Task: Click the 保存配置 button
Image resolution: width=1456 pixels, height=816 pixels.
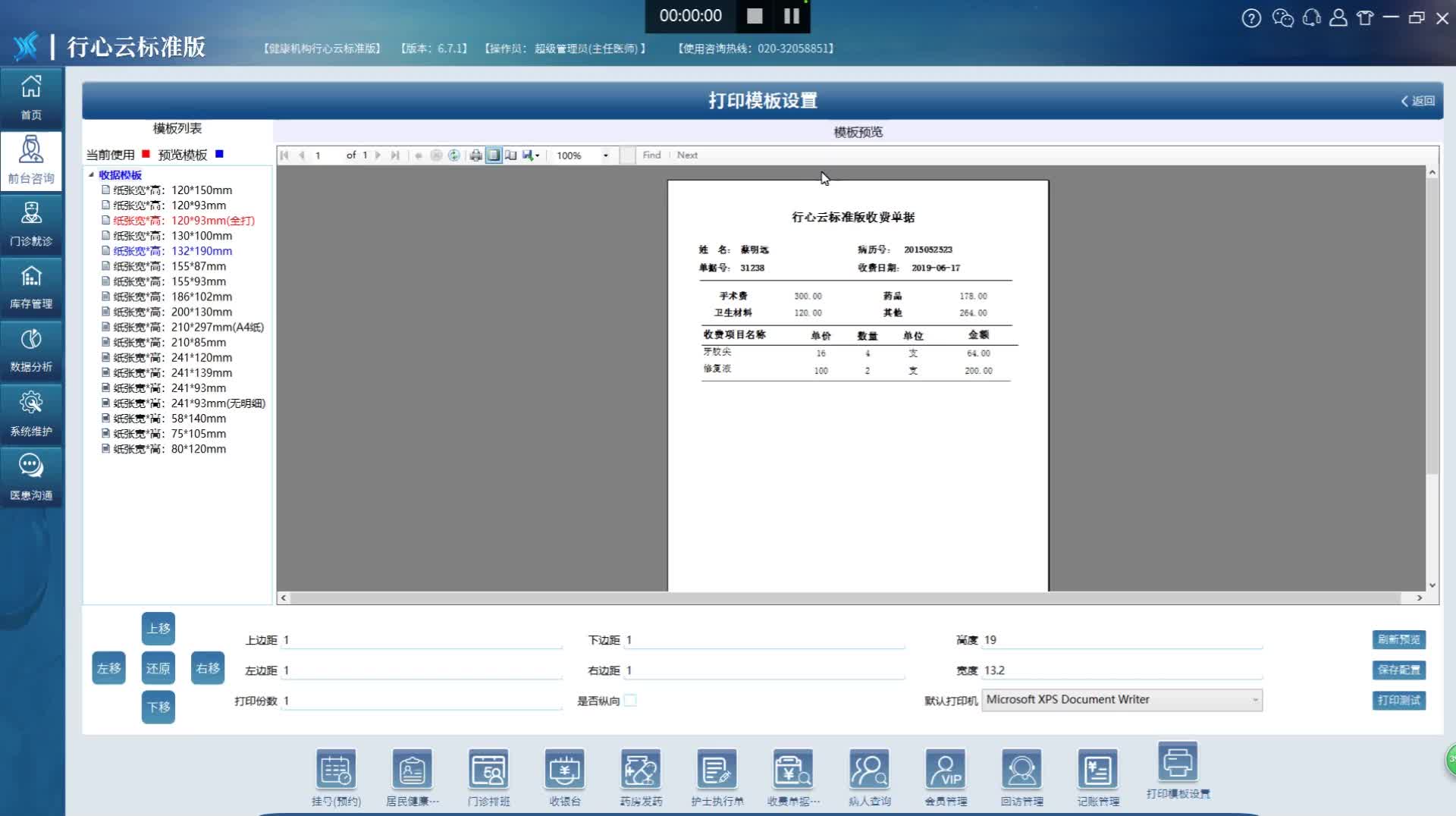Action: point(1399,670)
